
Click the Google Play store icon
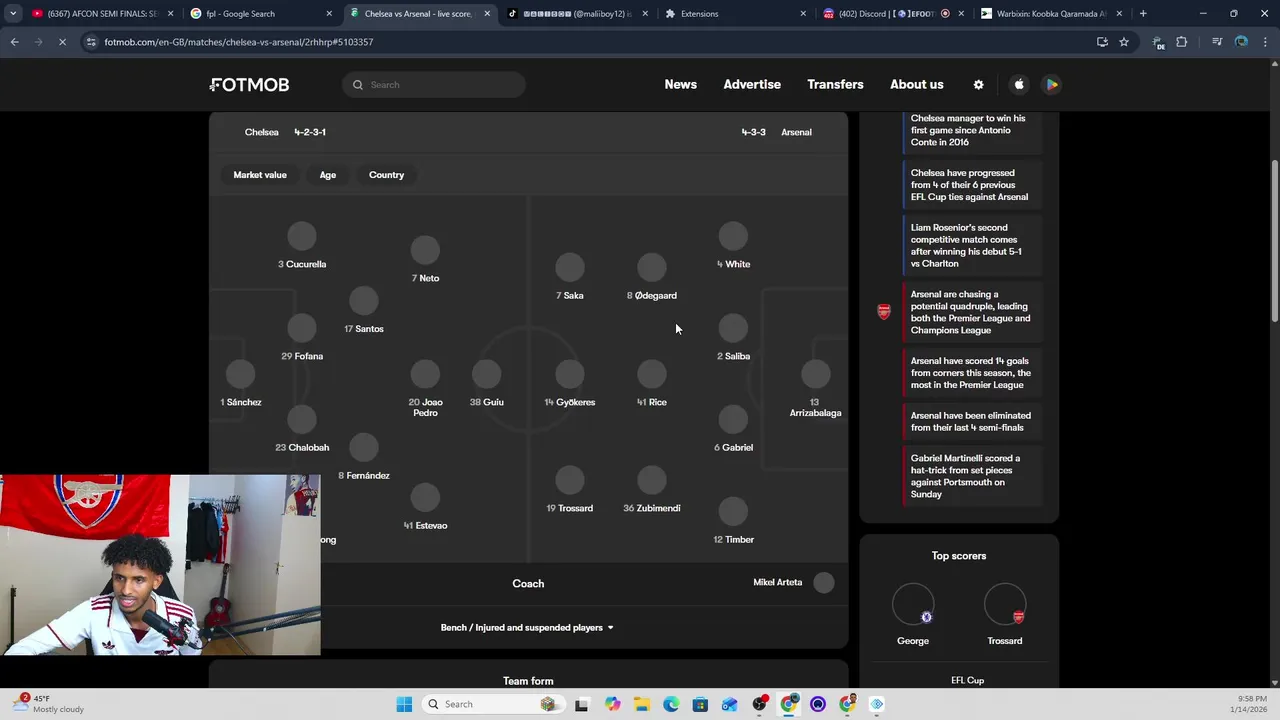(x=1052, y=85)
